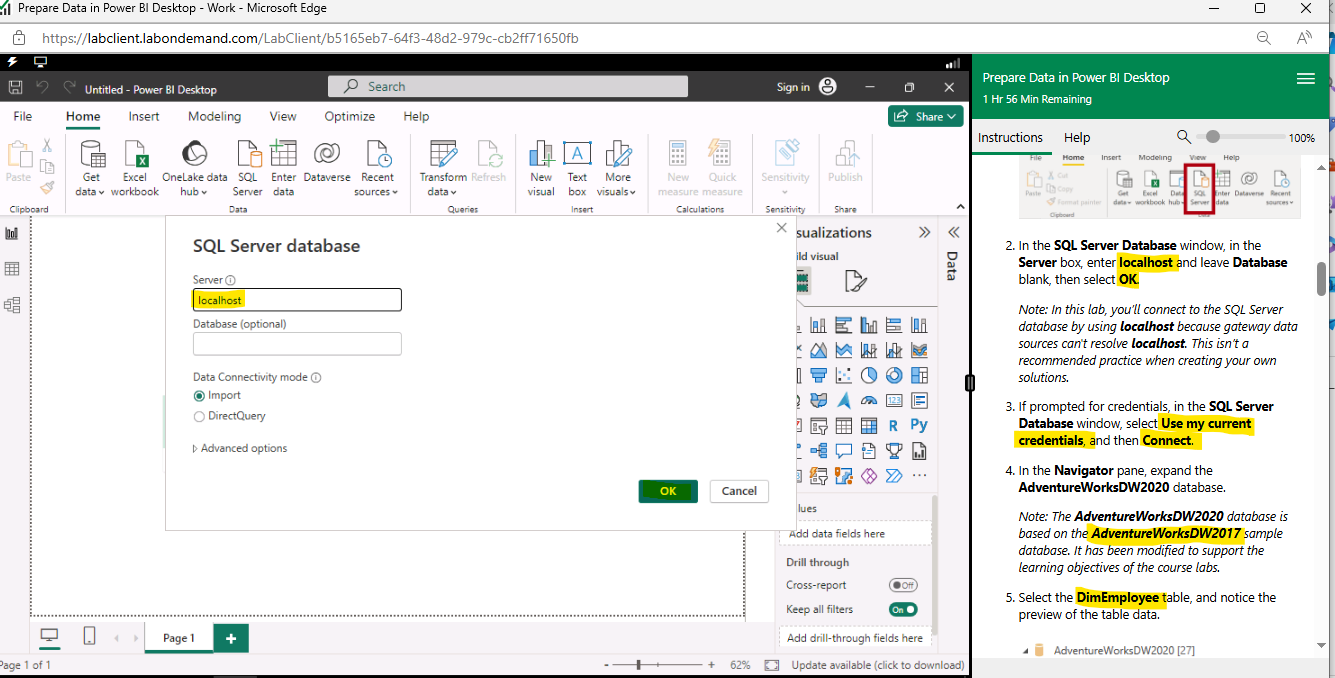Viewport: 1335px width, 678px height.
Task: Select the matrix visualization
Action: [869, 426]
